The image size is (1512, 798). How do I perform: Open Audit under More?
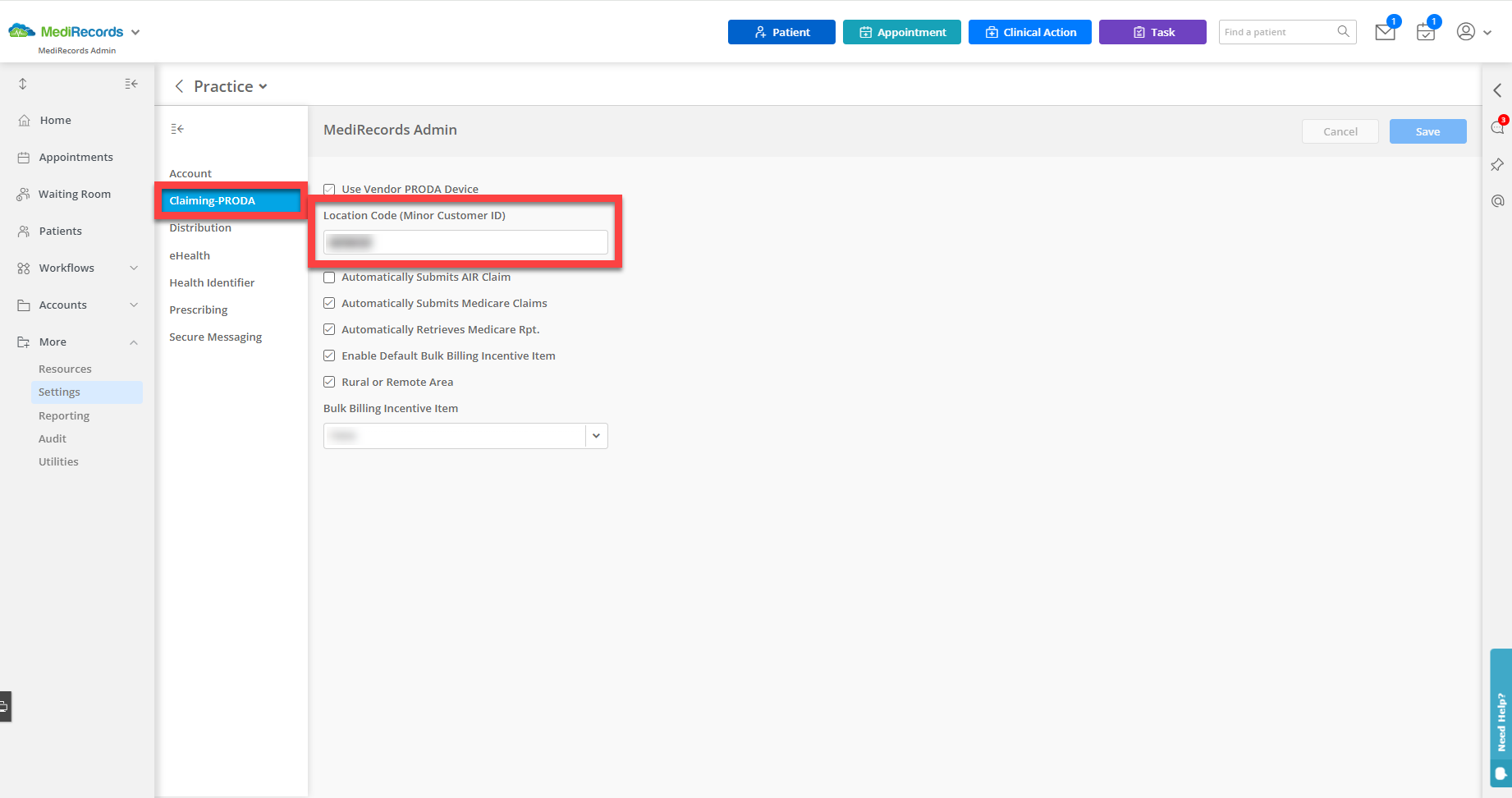(53, 438)
